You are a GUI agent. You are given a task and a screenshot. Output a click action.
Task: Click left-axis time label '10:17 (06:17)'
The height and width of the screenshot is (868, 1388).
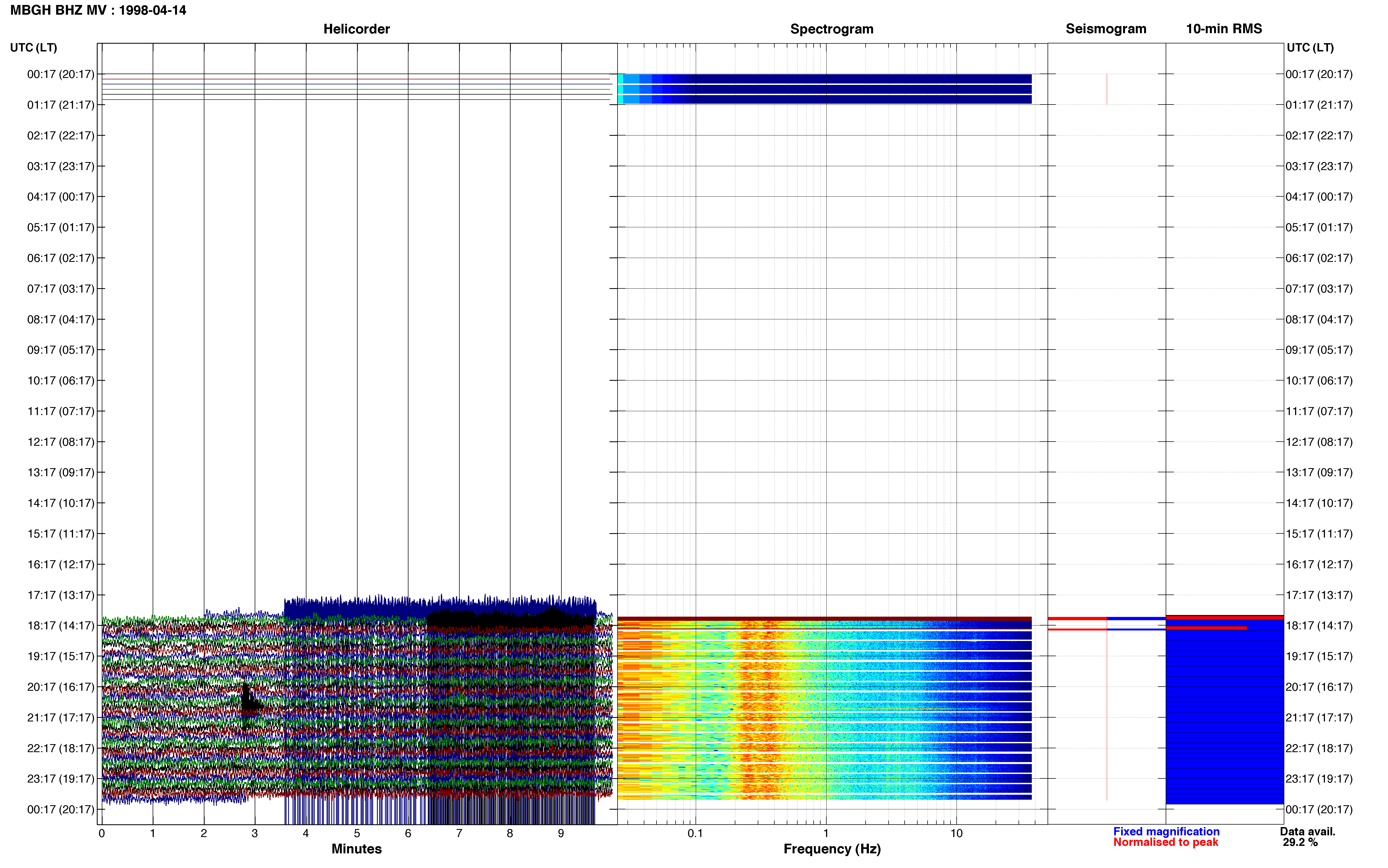tap(60, 380)
